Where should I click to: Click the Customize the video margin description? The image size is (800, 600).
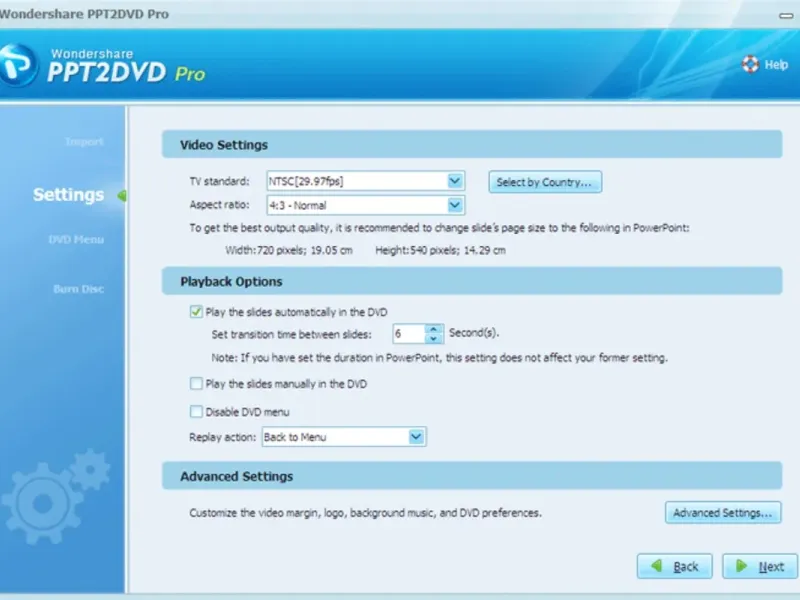(x=365, y=513)
